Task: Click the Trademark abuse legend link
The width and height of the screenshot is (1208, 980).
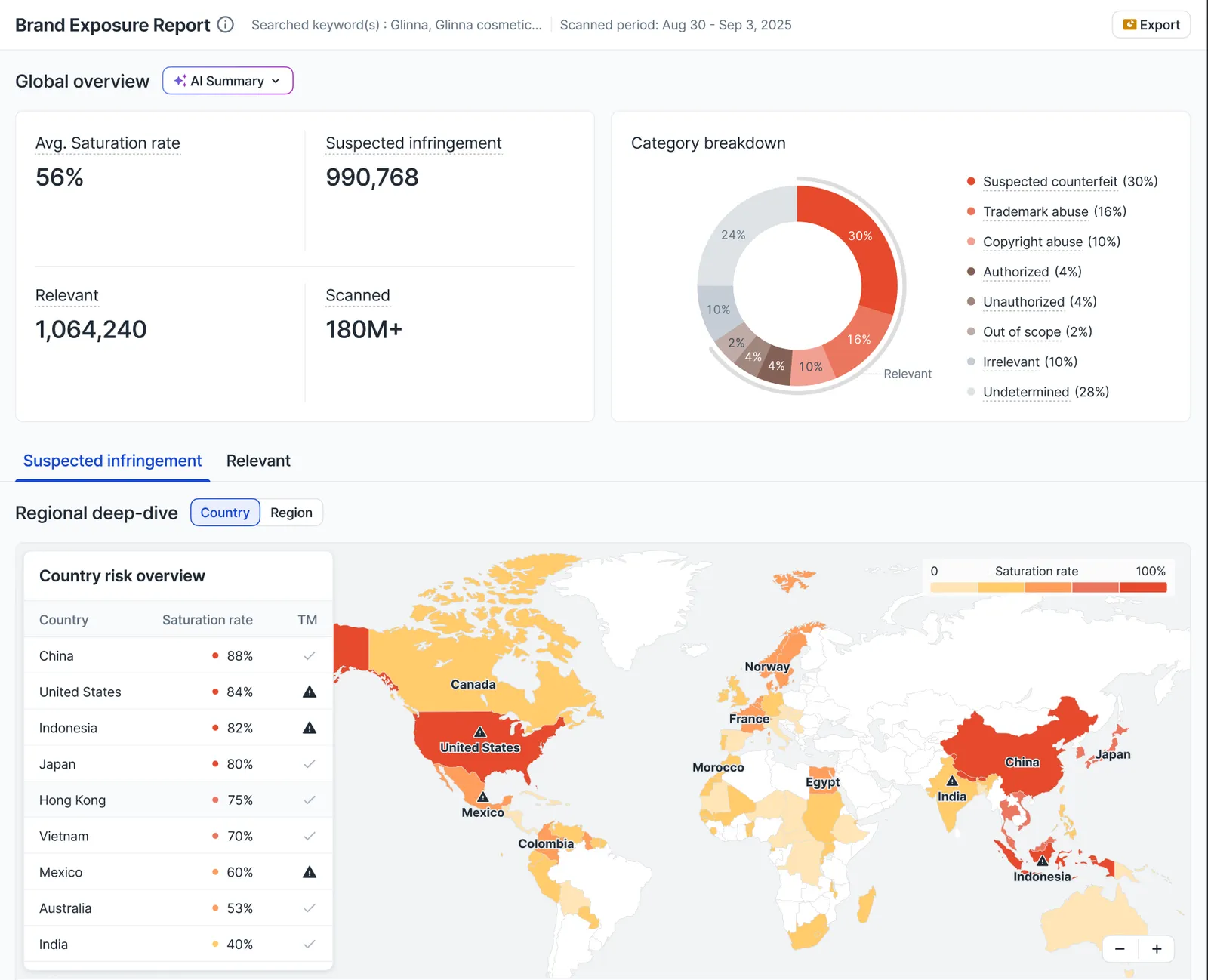Action: [x=1036, y=212]
